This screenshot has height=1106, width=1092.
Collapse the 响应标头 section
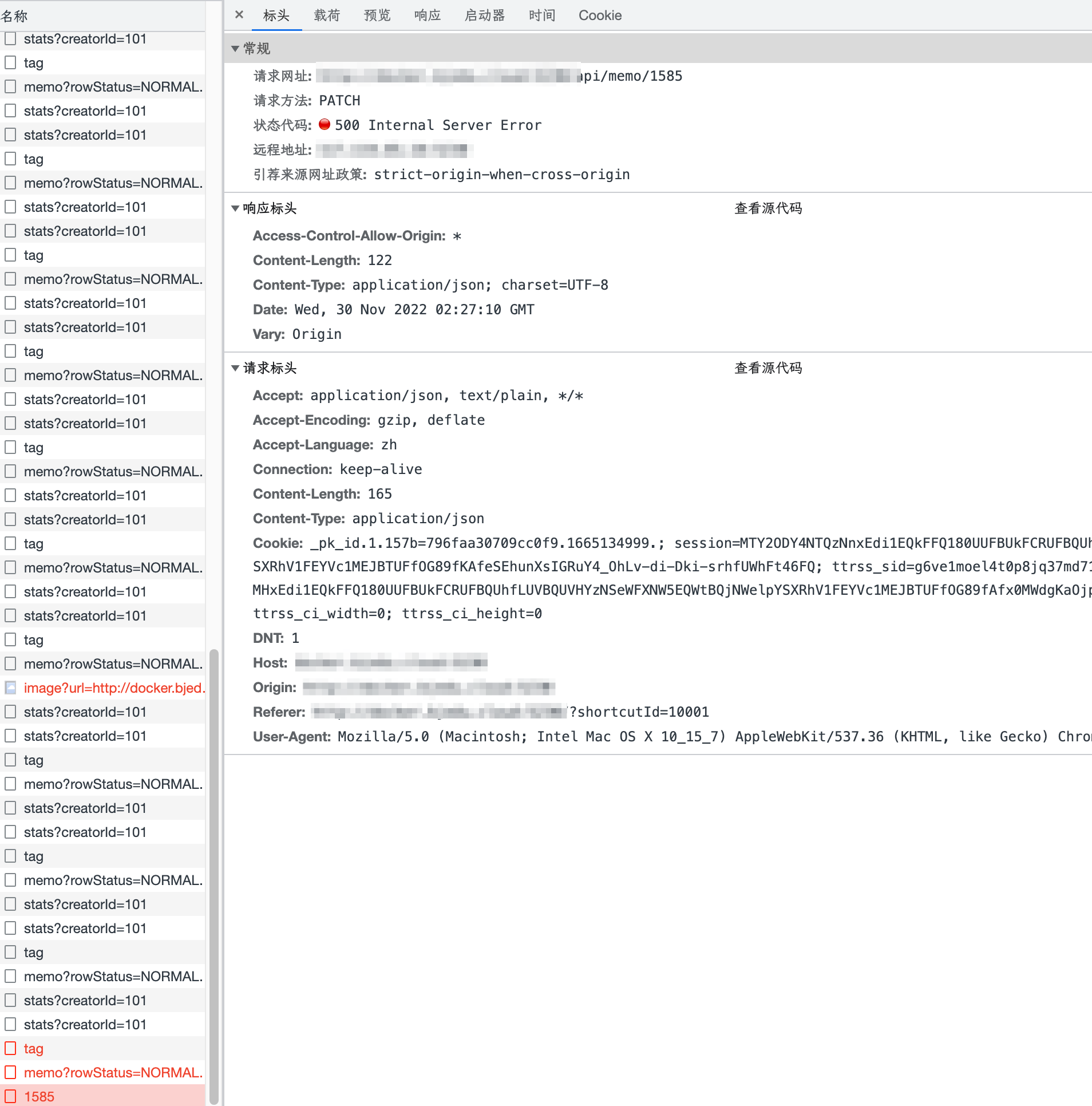[x=235, y=208]
